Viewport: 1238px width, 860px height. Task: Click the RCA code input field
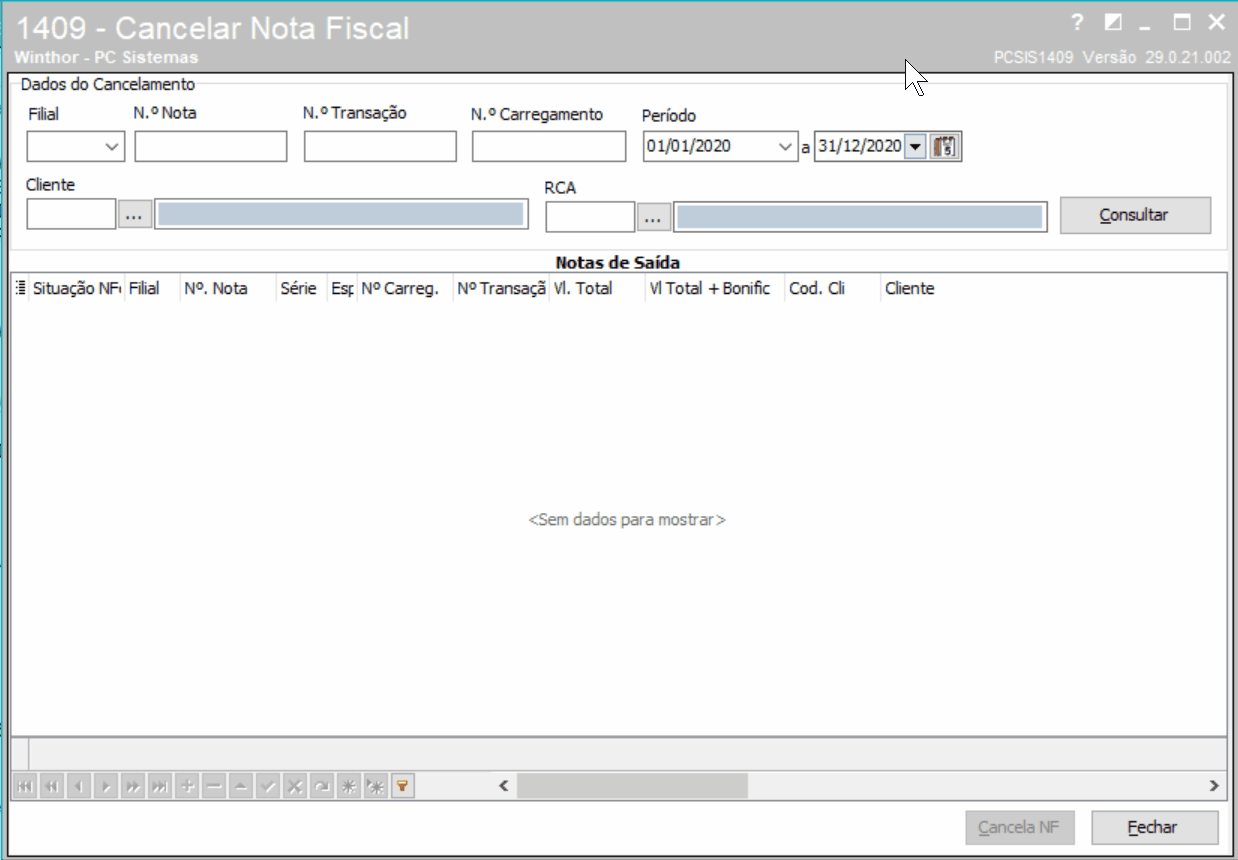[x=590, y=216]
